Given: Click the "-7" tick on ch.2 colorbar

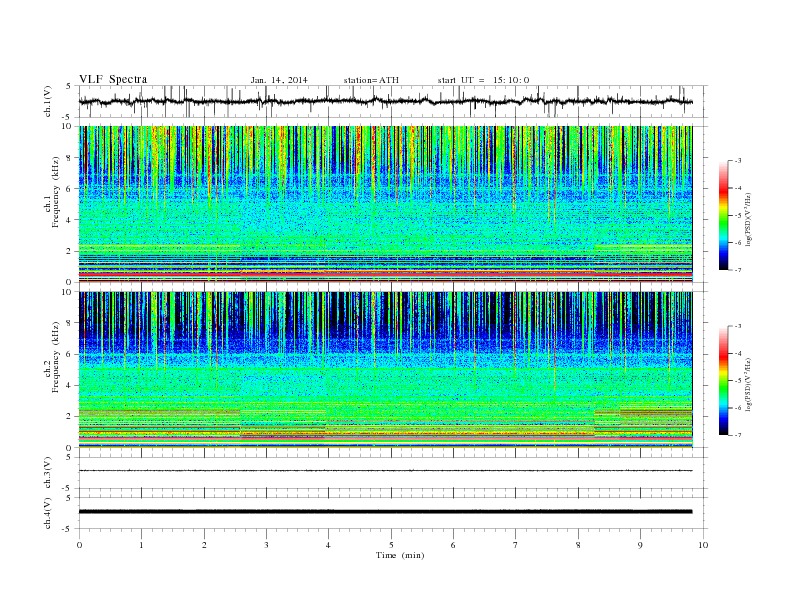Looking at the screenshot, I should coord(738,435).
